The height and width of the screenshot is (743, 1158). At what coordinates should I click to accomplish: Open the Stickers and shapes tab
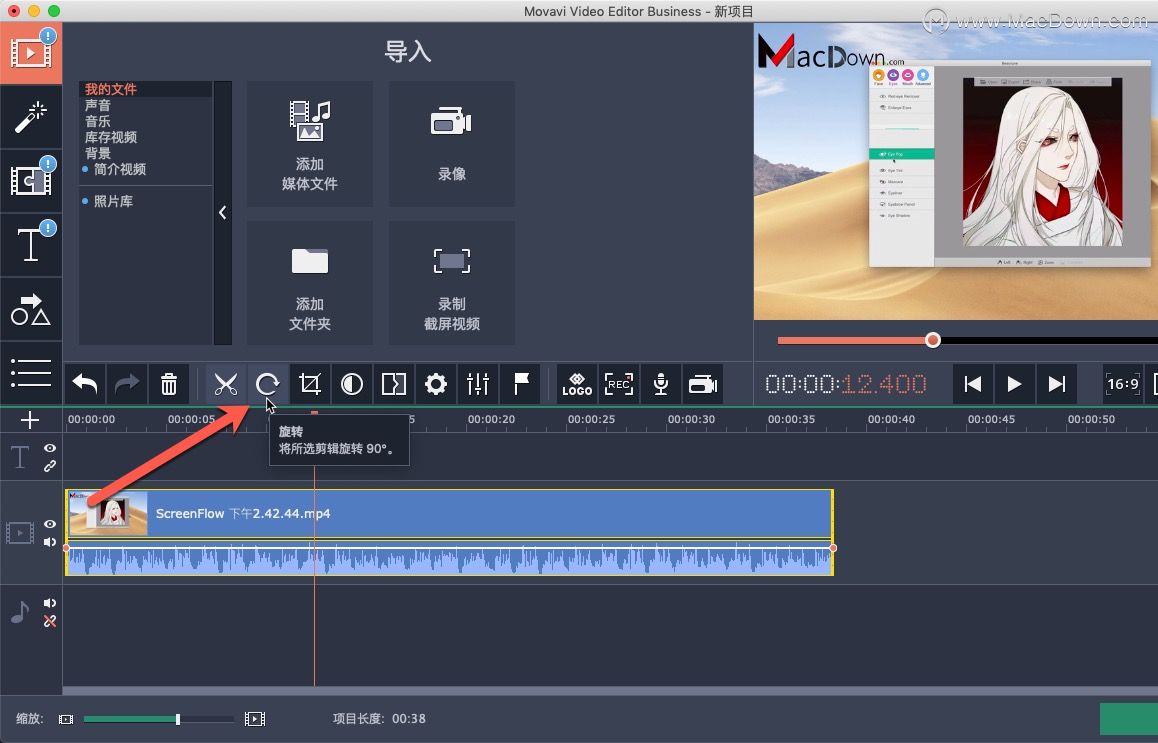[x=31, y=309]
